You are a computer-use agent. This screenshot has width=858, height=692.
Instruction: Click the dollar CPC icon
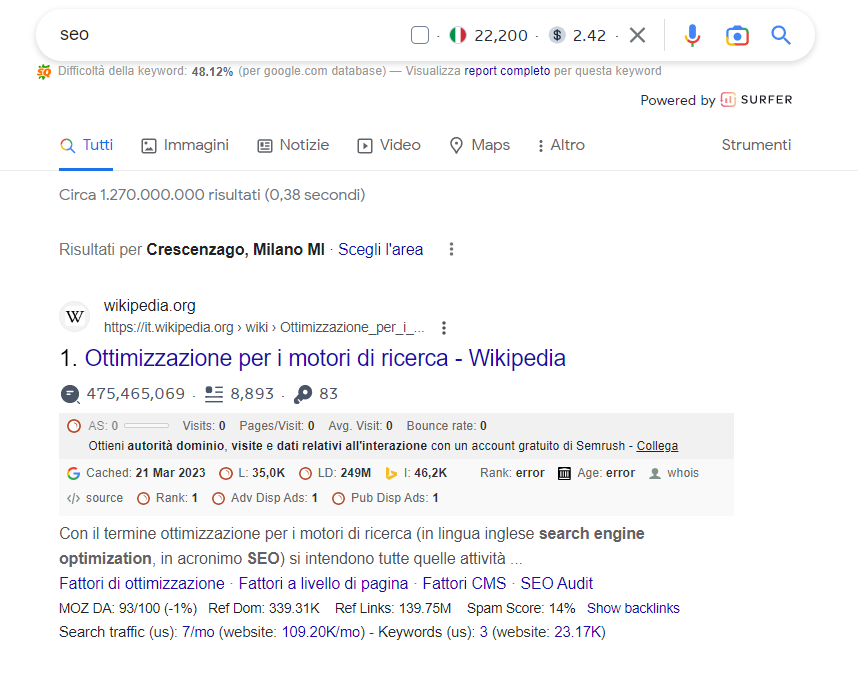click(x=557, y=35)
